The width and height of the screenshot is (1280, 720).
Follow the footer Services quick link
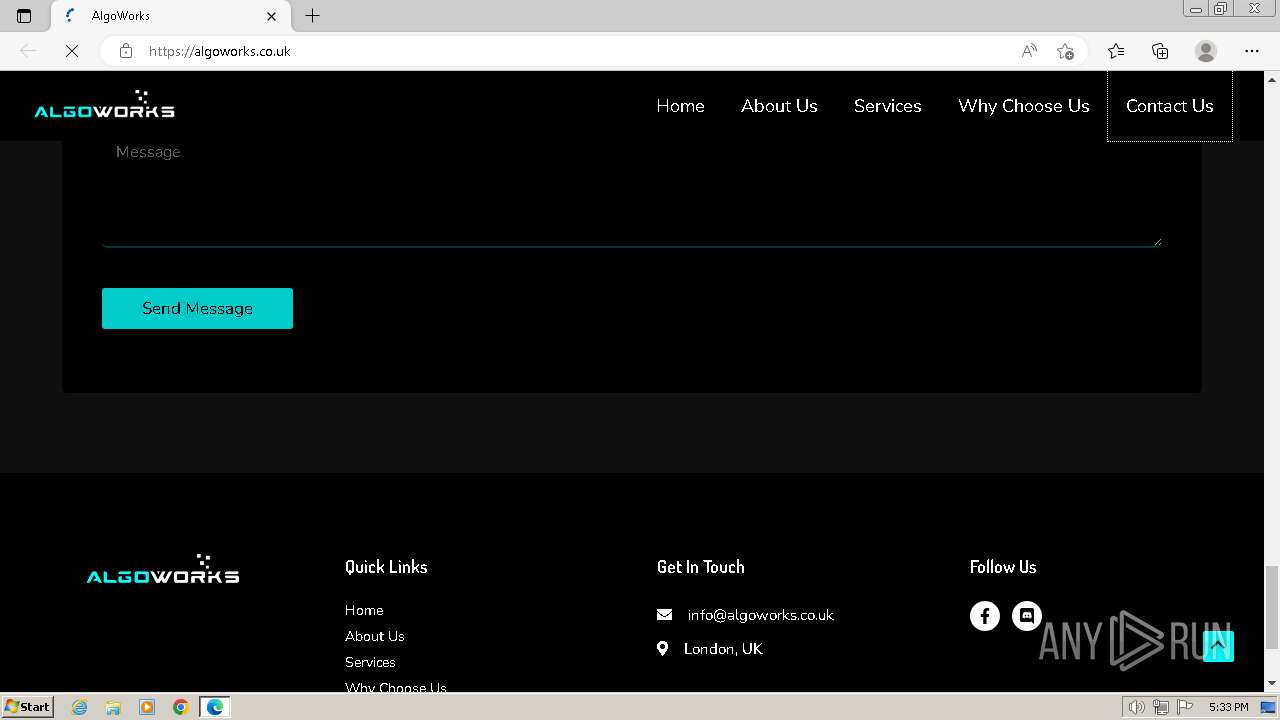370,662
